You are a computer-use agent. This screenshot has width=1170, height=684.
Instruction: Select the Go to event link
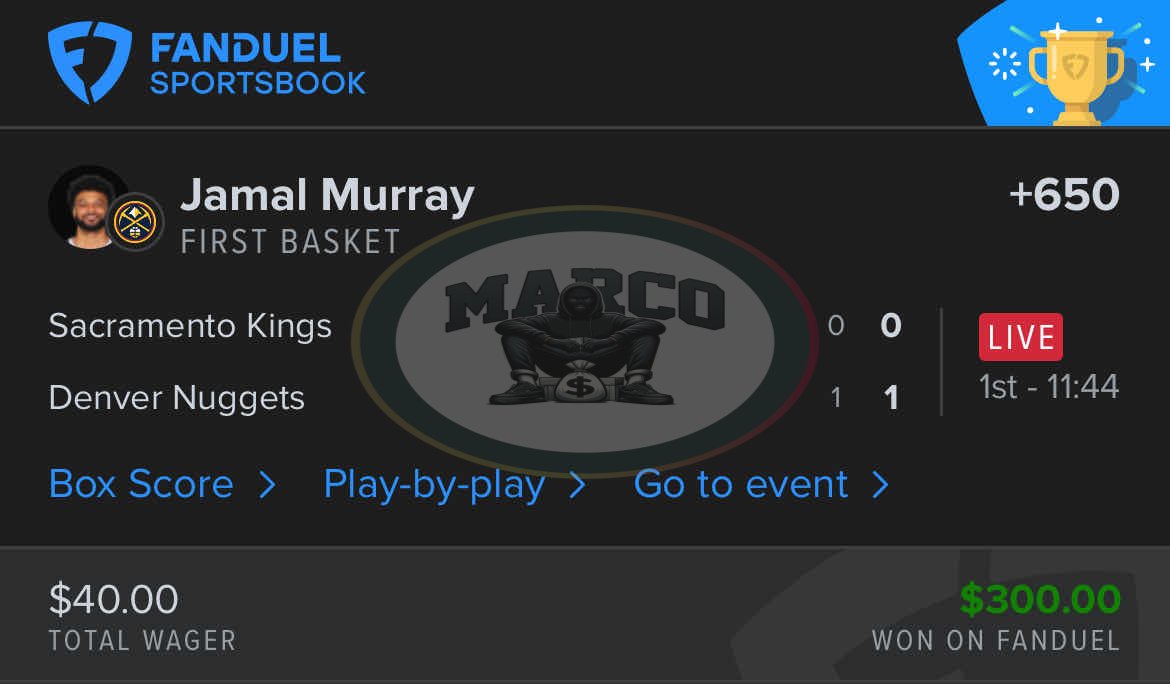741,484
